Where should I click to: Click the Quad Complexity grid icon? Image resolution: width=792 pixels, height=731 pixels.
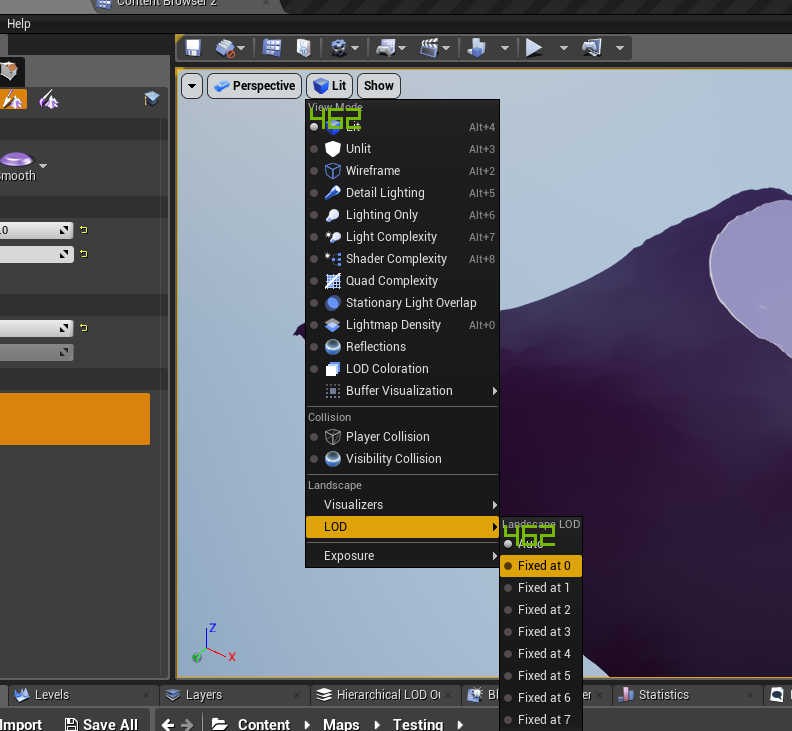[332, 281]
